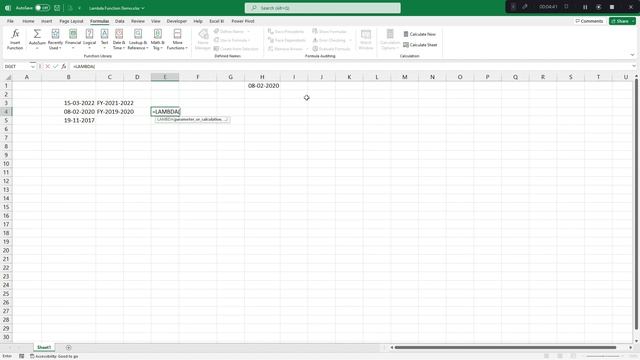Expand the workbook title dropdown
640x360 pixels.
click(143, 8)
